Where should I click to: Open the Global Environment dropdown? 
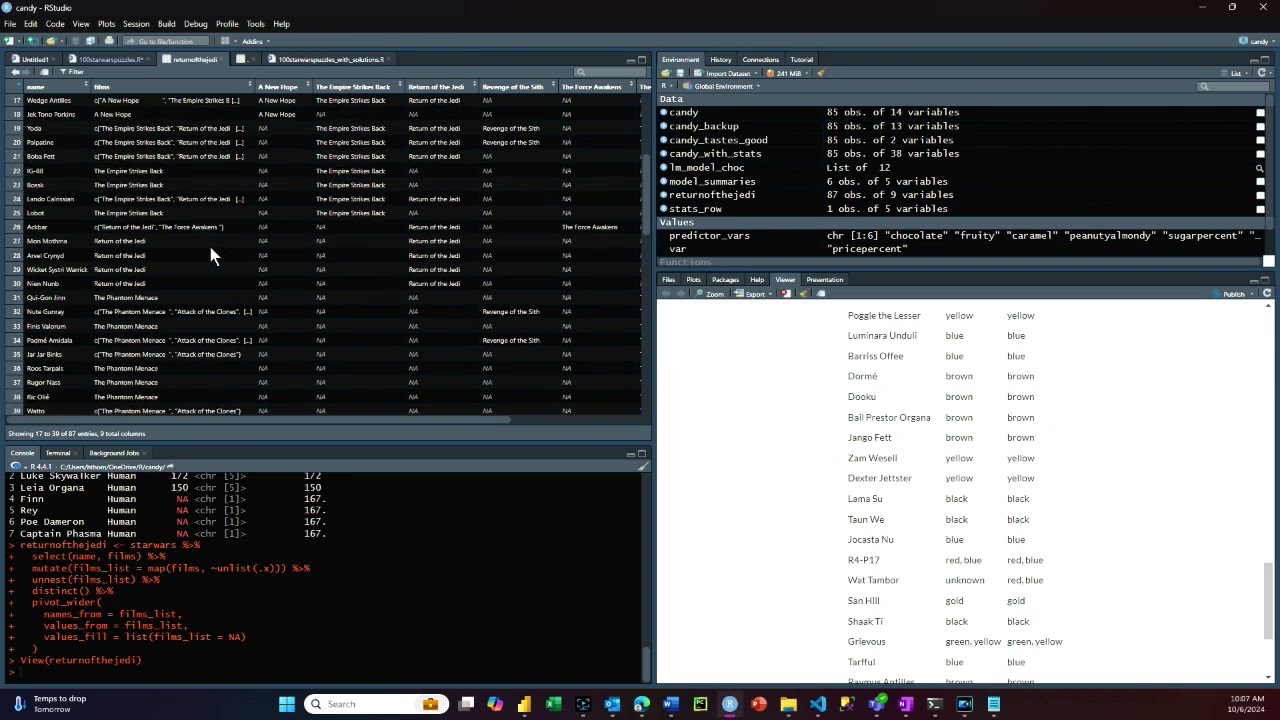[722, 86]
